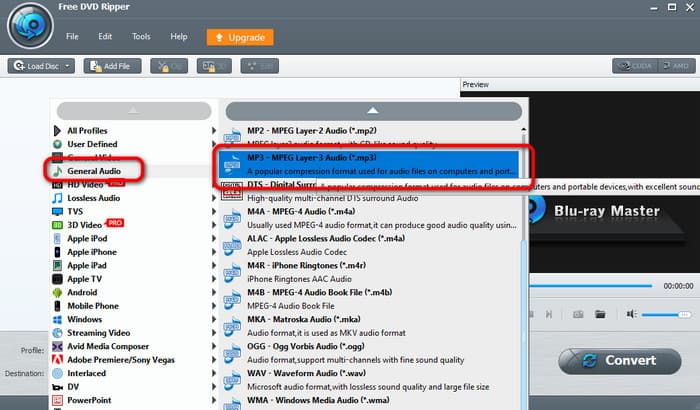This screenshot has width=700, height=410.
Task: Click the next frame playback button
Action: [549, 314]
